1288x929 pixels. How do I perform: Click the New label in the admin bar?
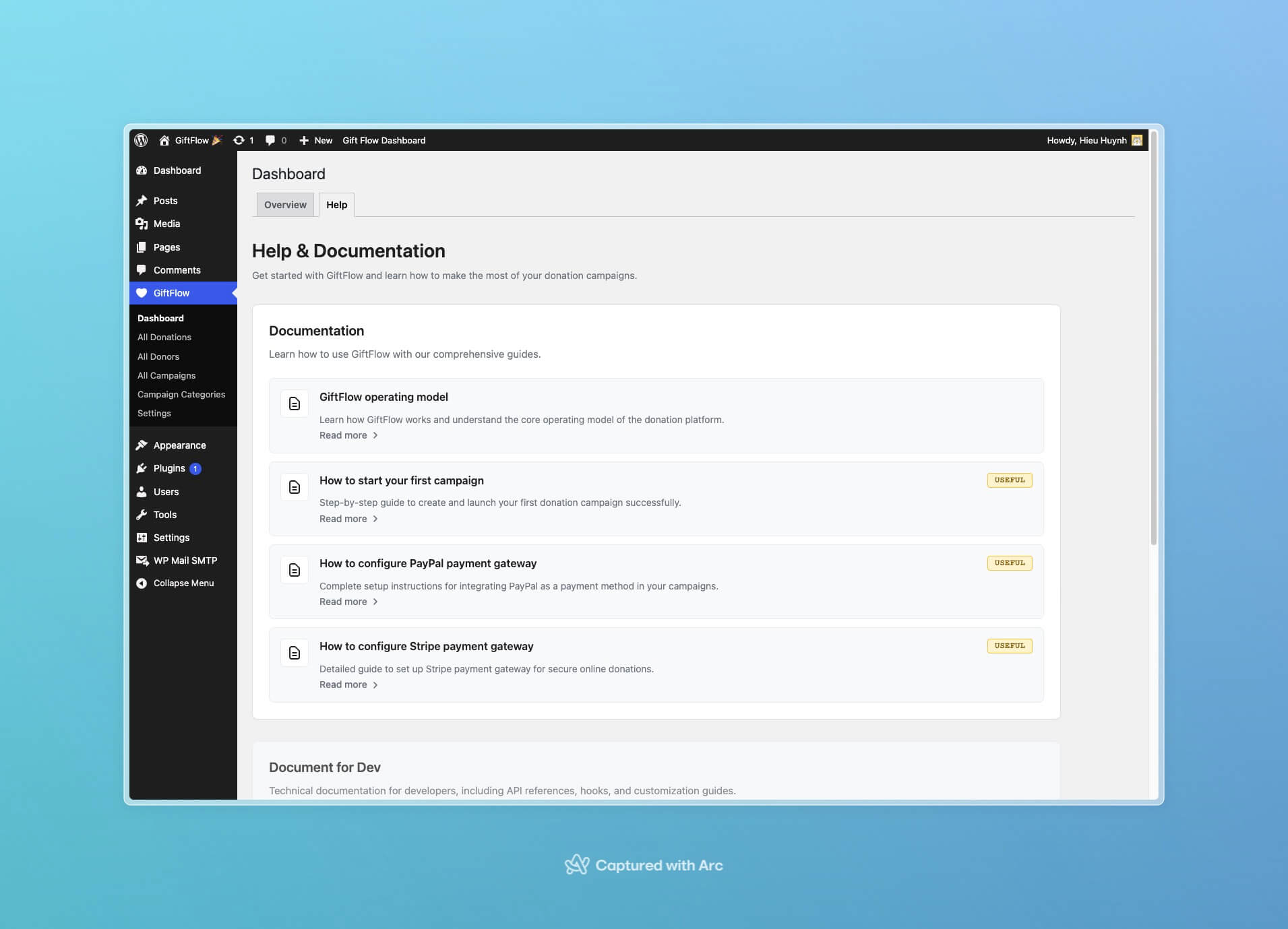(x=324, y=140)
